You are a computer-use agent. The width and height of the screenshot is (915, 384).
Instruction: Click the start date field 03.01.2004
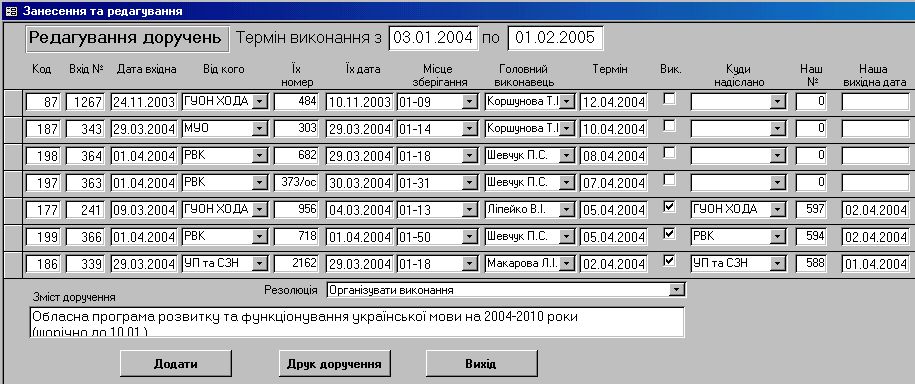coord(433,38)
